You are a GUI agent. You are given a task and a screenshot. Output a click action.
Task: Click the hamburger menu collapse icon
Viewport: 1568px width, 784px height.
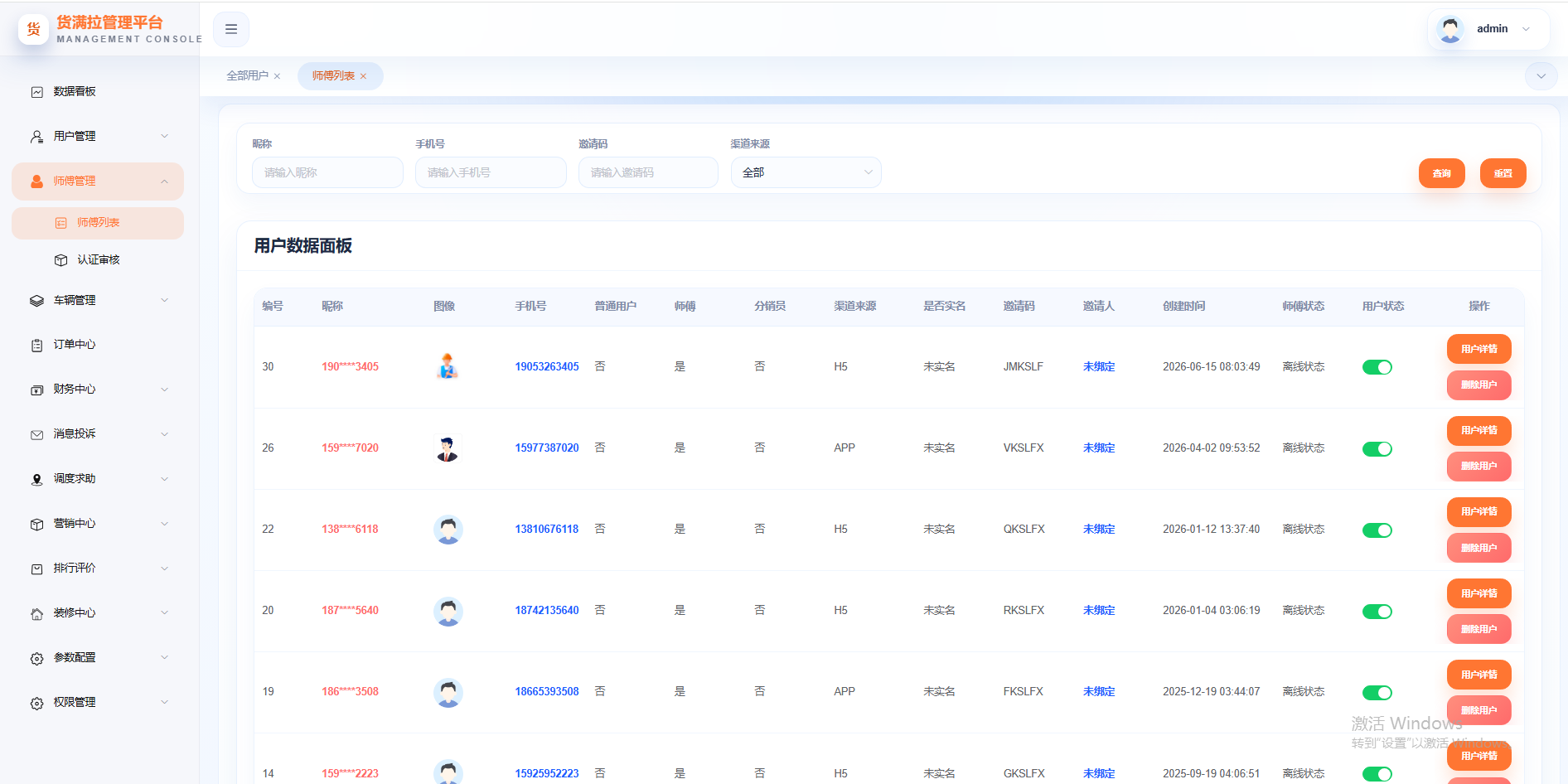point(231,29)
